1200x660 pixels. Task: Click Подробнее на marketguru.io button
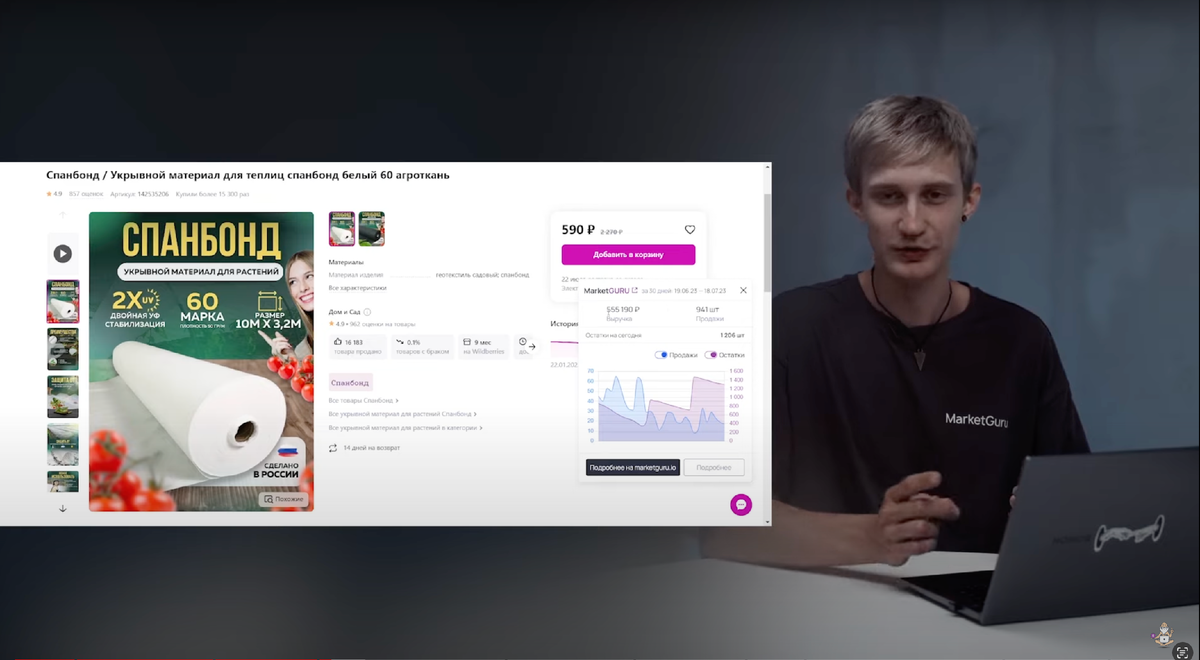[633, 467]
